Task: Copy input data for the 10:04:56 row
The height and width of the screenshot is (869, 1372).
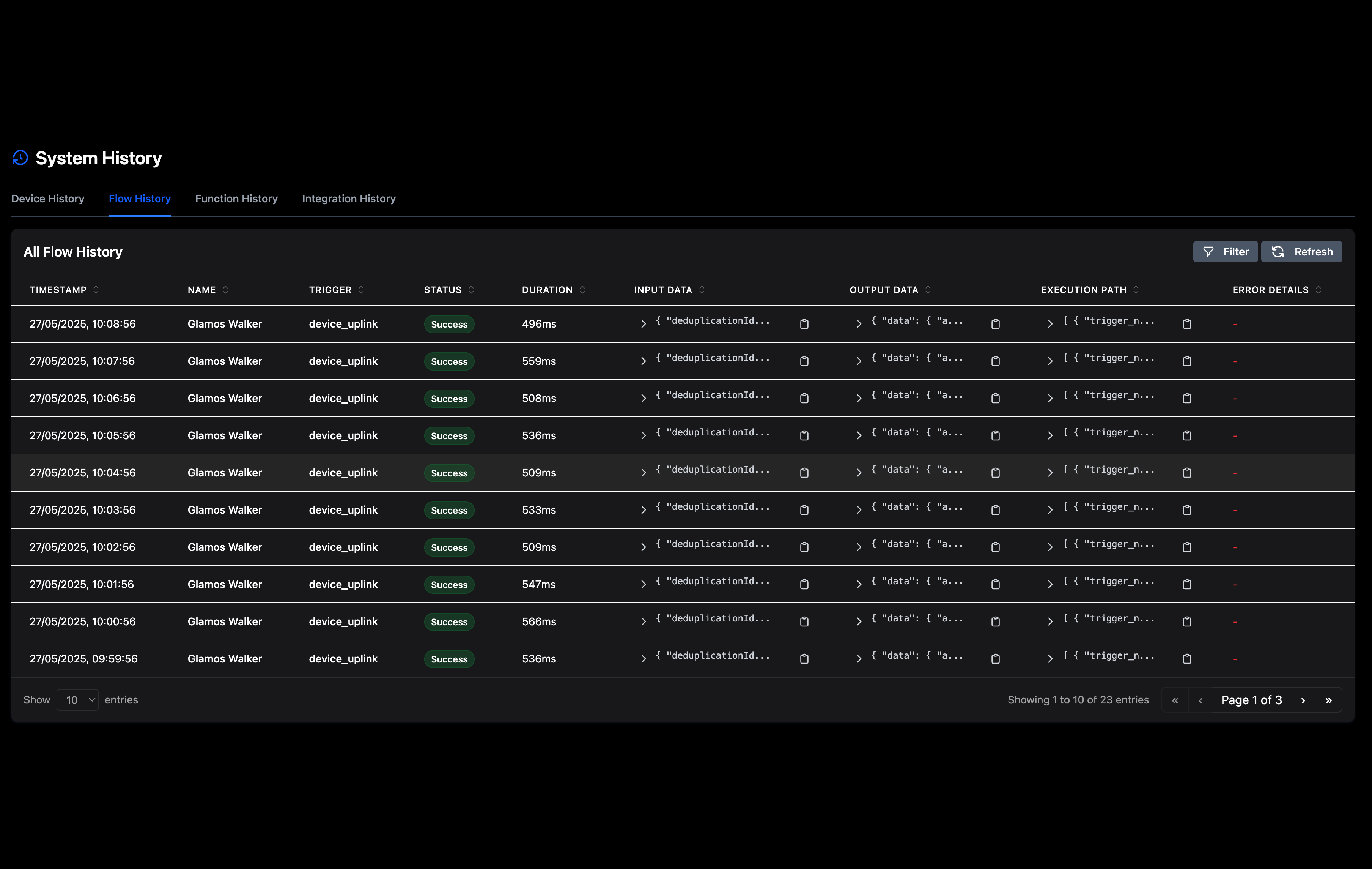Action: coord(804,473)
